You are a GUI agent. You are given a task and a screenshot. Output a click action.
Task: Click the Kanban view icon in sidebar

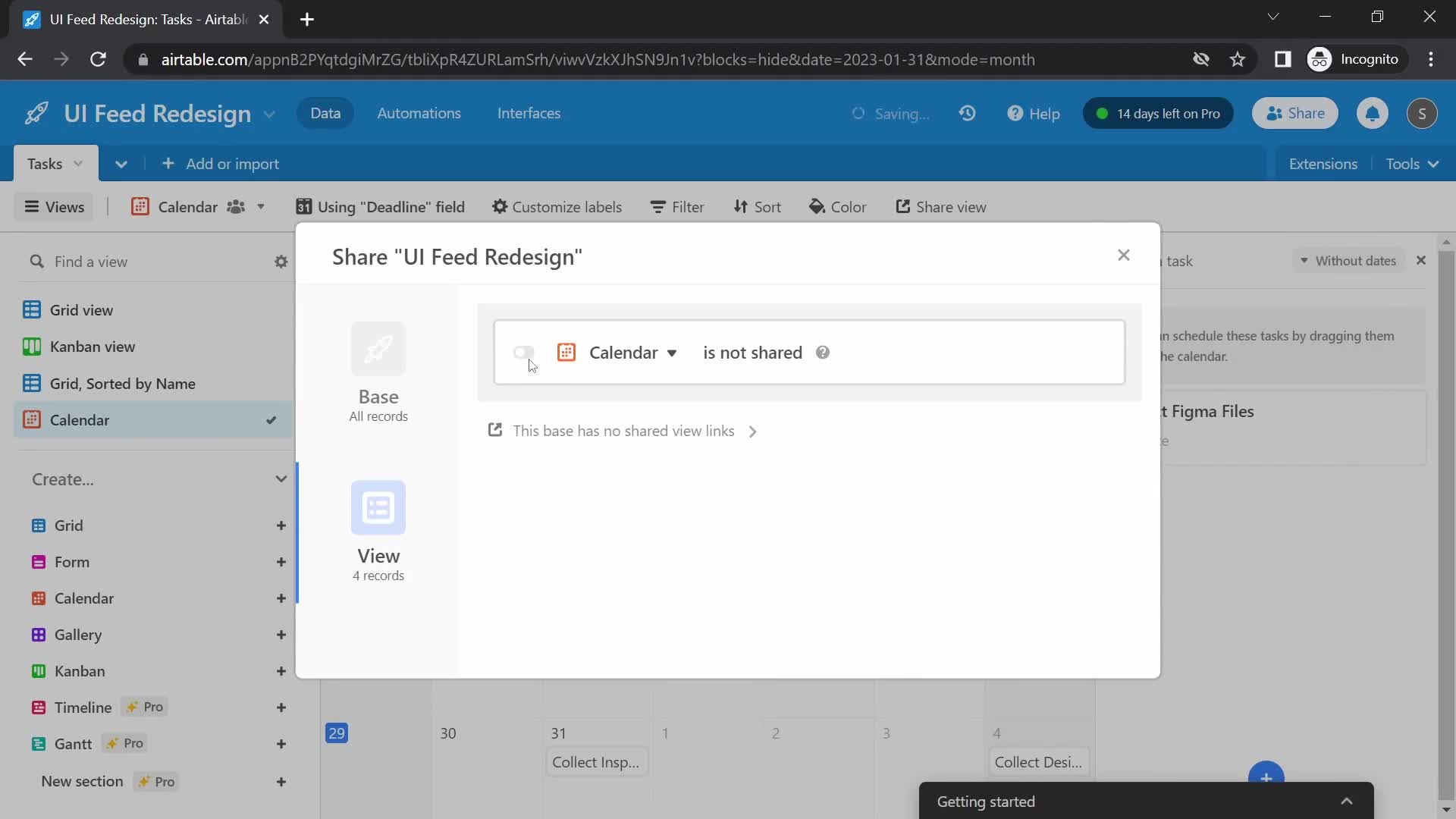tap(36, 346)
